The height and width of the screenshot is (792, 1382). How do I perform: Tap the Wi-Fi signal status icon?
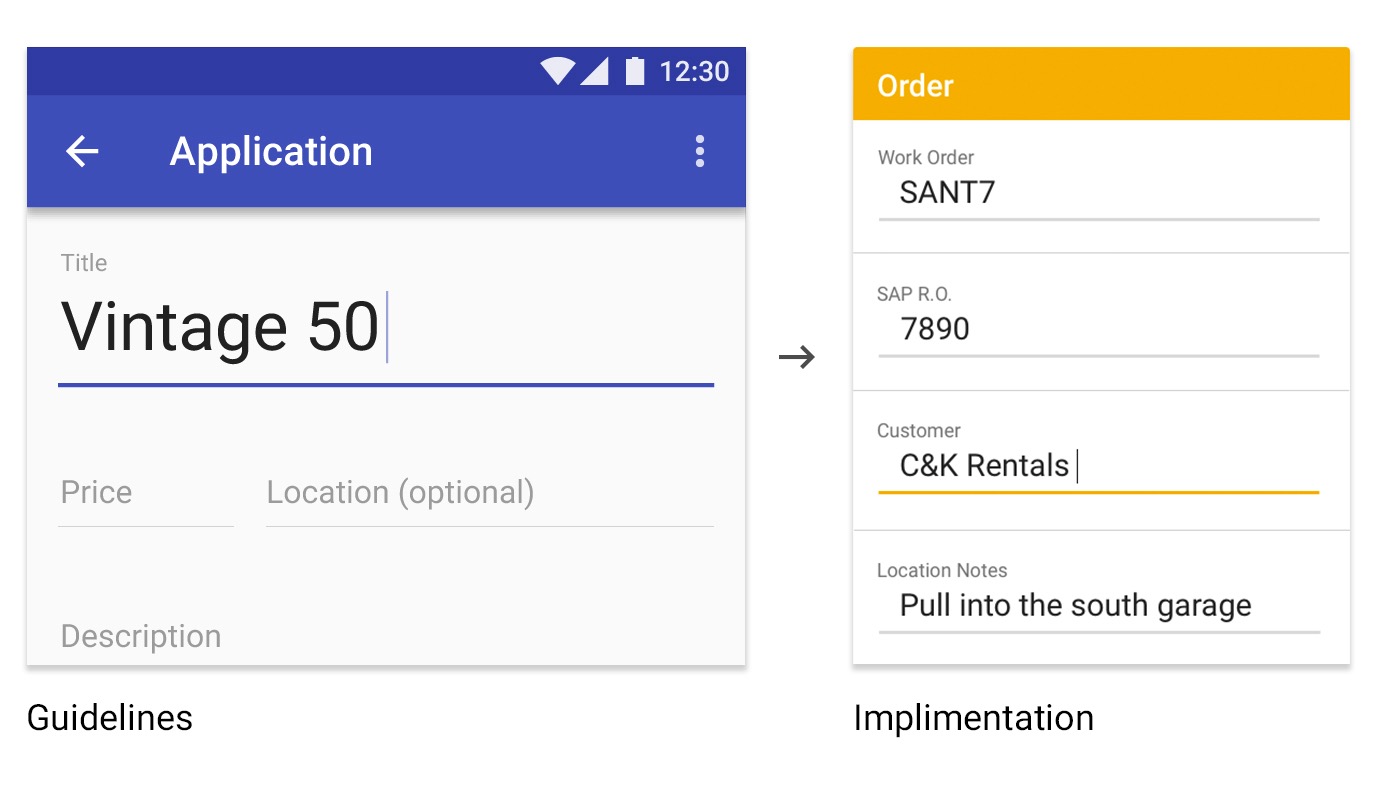[x=557, y=71]
